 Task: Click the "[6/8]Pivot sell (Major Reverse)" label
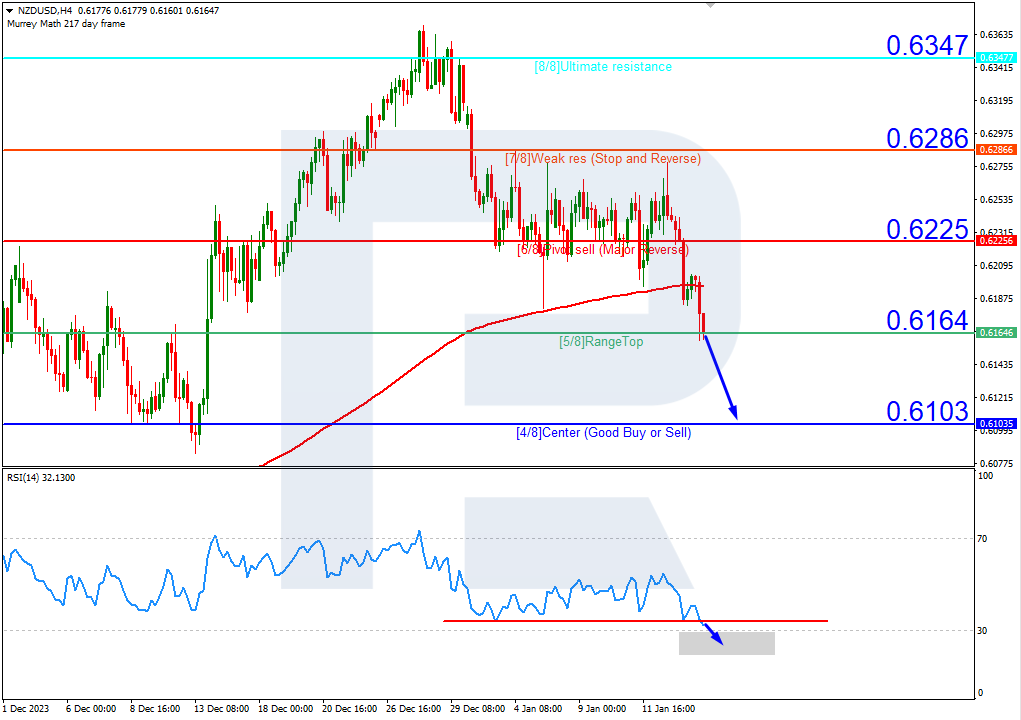[x=601, y=250]
